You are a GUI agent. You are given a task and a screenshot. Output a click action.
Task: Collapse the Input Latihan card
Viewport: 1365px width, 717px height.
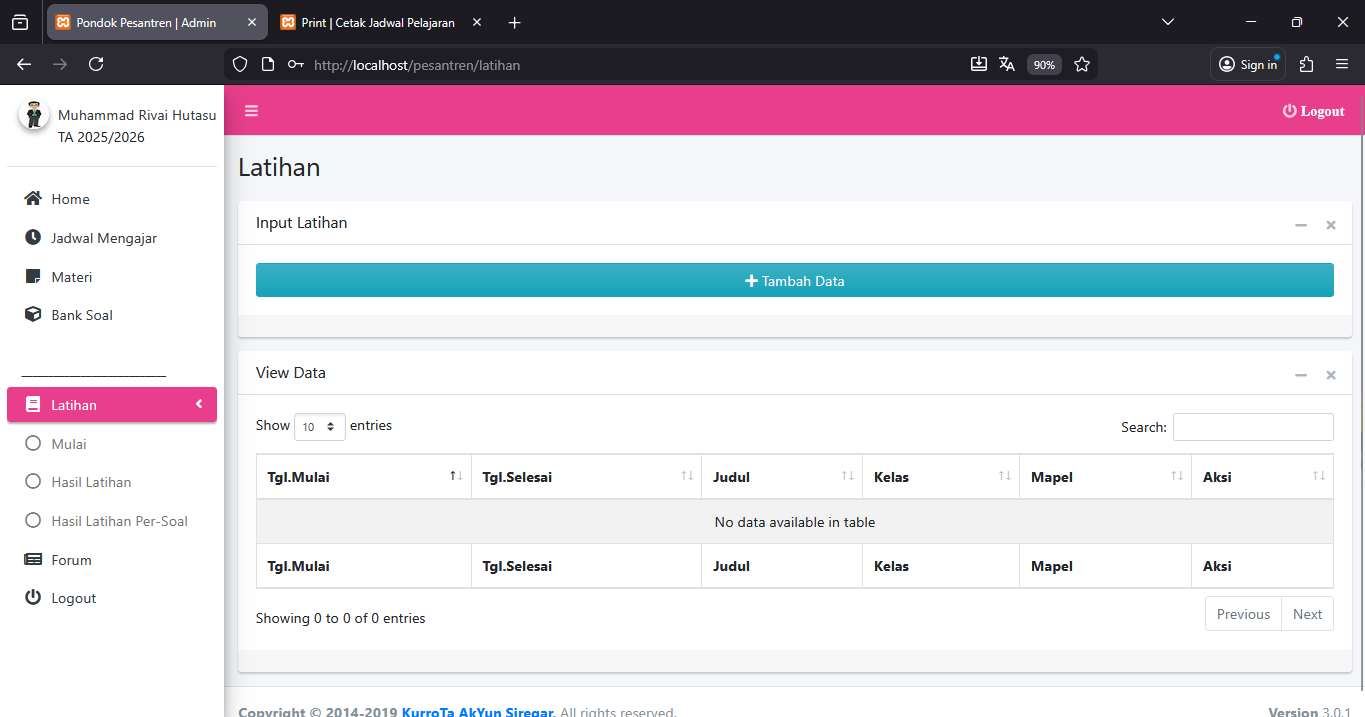[x=1300, y=225]
